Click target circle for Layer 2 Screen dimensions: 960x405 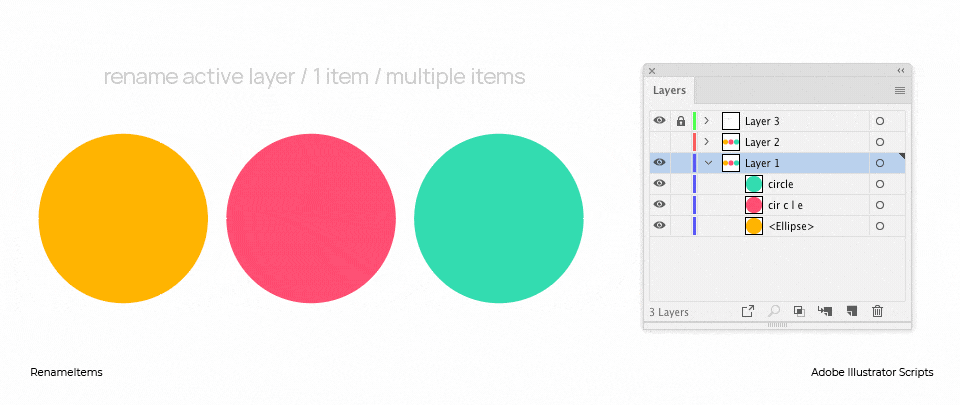(x=880, y=142)
